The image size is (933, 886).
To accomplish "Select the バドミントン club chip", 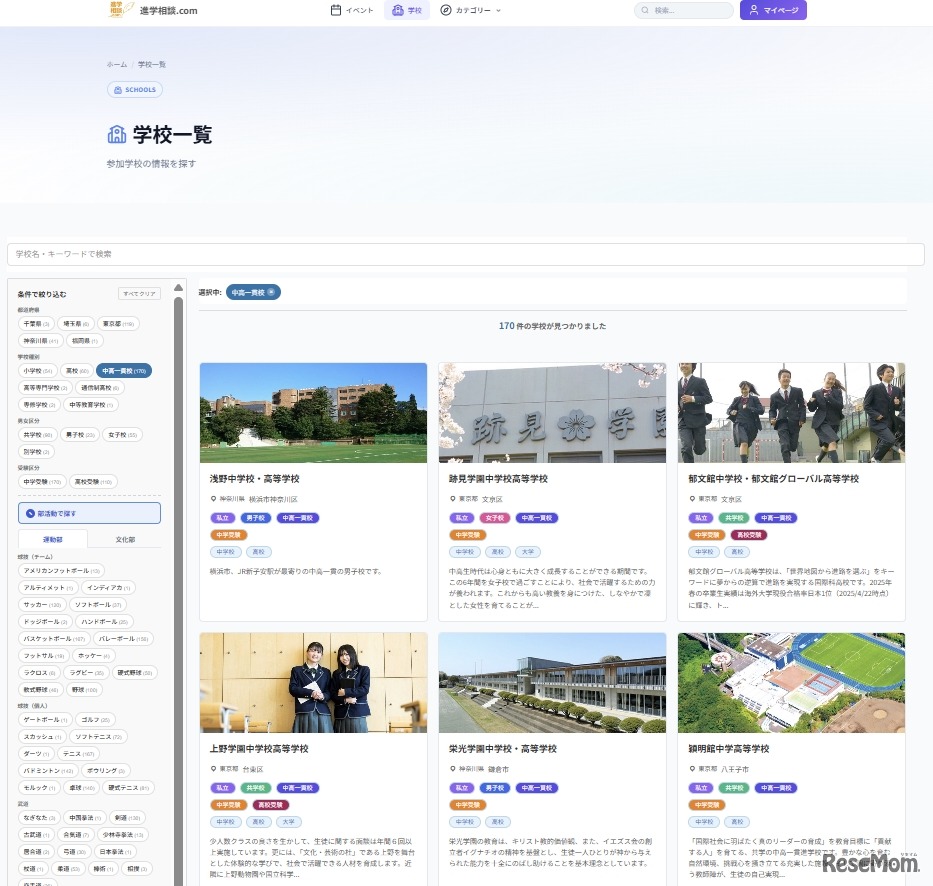I will 48,771.
